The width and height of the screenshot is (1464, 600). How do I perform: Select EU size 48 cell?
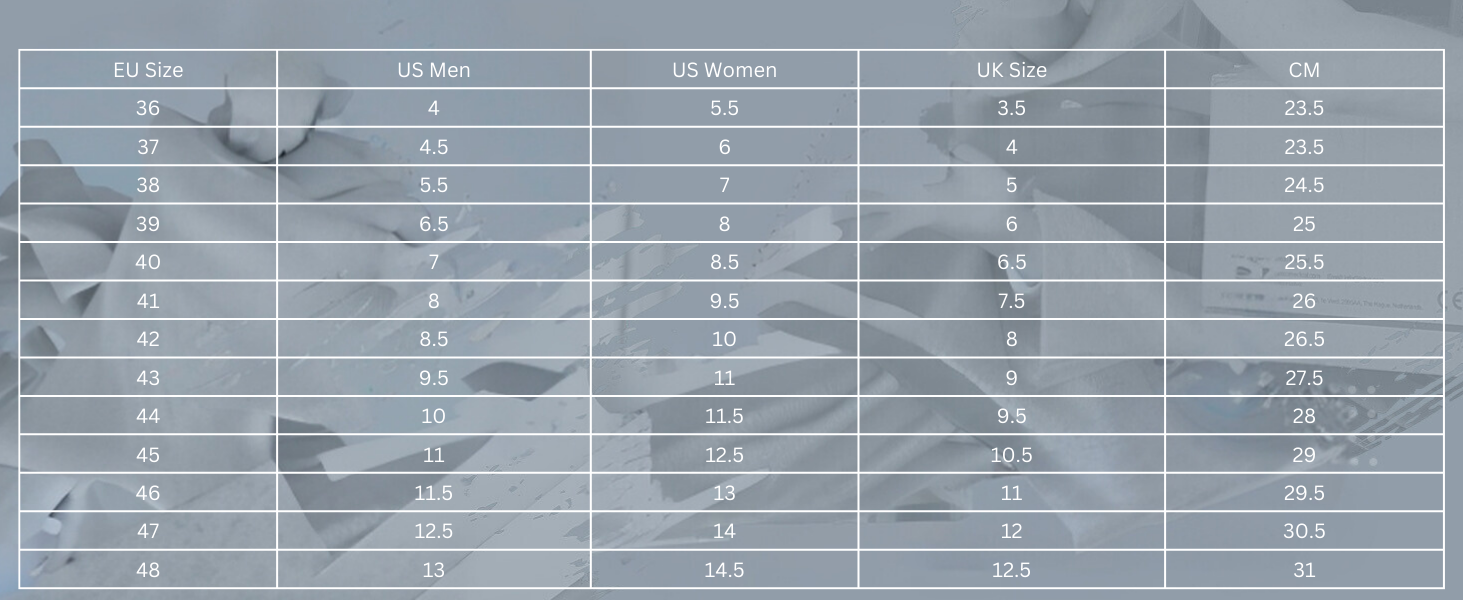[148, 570]
